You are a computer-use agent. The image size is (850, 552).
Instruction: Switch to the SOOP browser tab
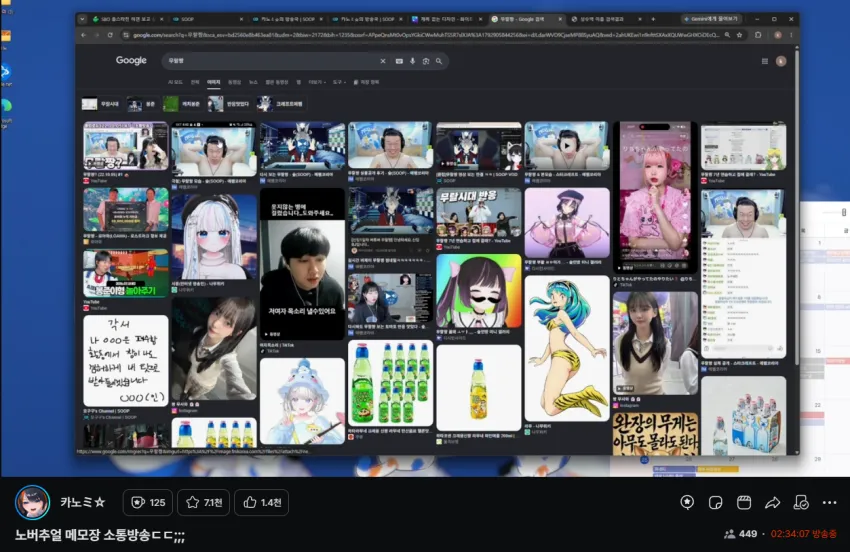point(206,19)
